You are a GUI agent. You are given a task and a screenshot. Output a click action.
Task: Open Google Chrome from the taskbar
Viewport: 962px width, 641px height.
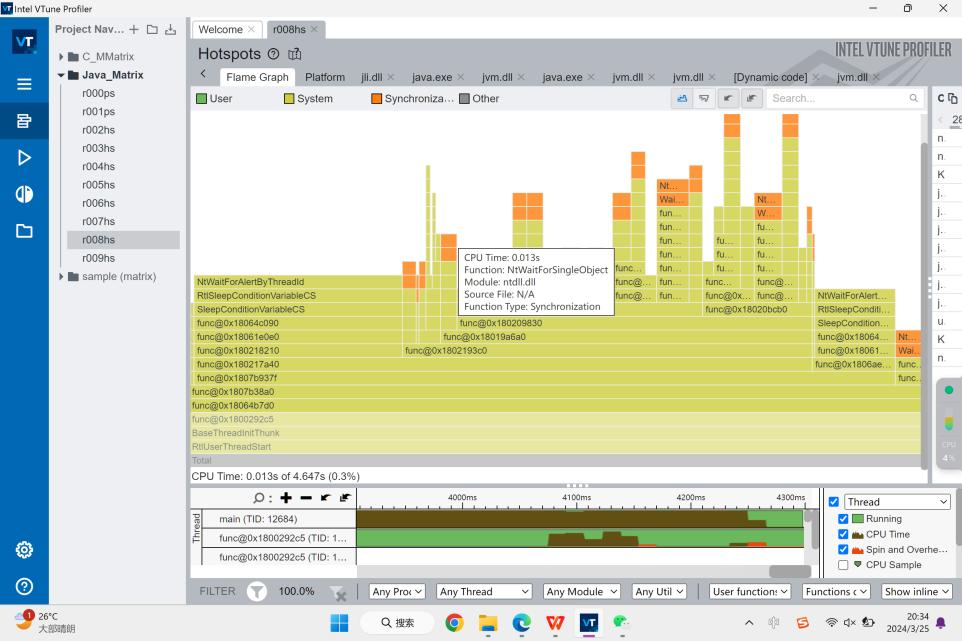[x=455, y=623]
